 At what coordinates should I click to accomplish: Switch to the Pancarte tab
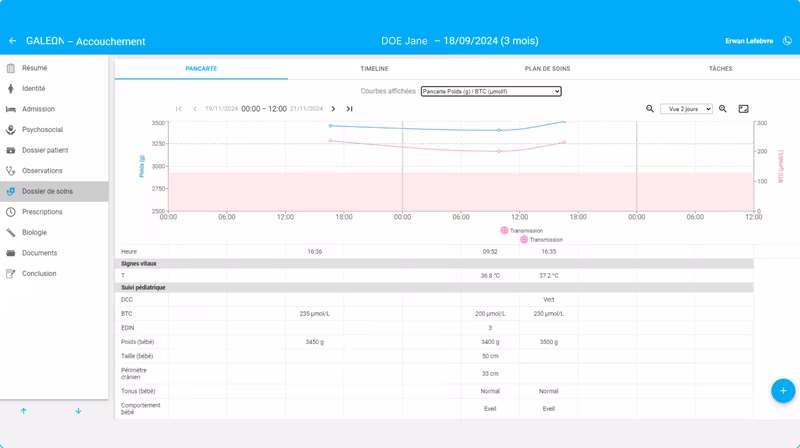click(201, 68)
